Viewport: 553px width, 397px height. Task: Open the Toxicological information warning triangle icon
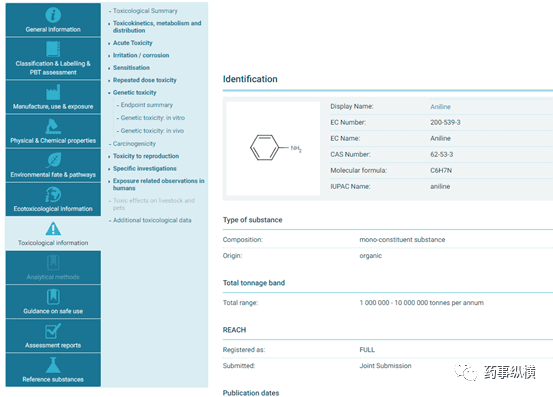53,229
